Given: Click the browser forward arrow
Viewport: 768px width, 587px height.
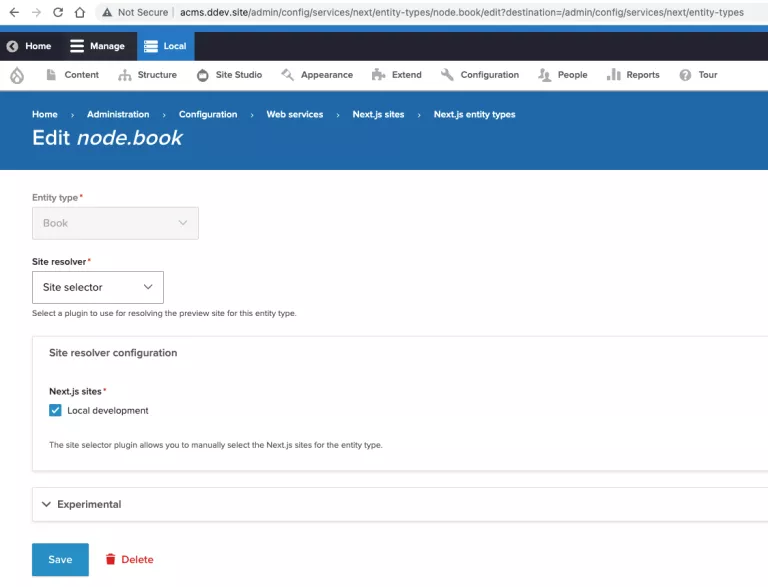Looking at the screenshot, I should click(x=36, y=12).
